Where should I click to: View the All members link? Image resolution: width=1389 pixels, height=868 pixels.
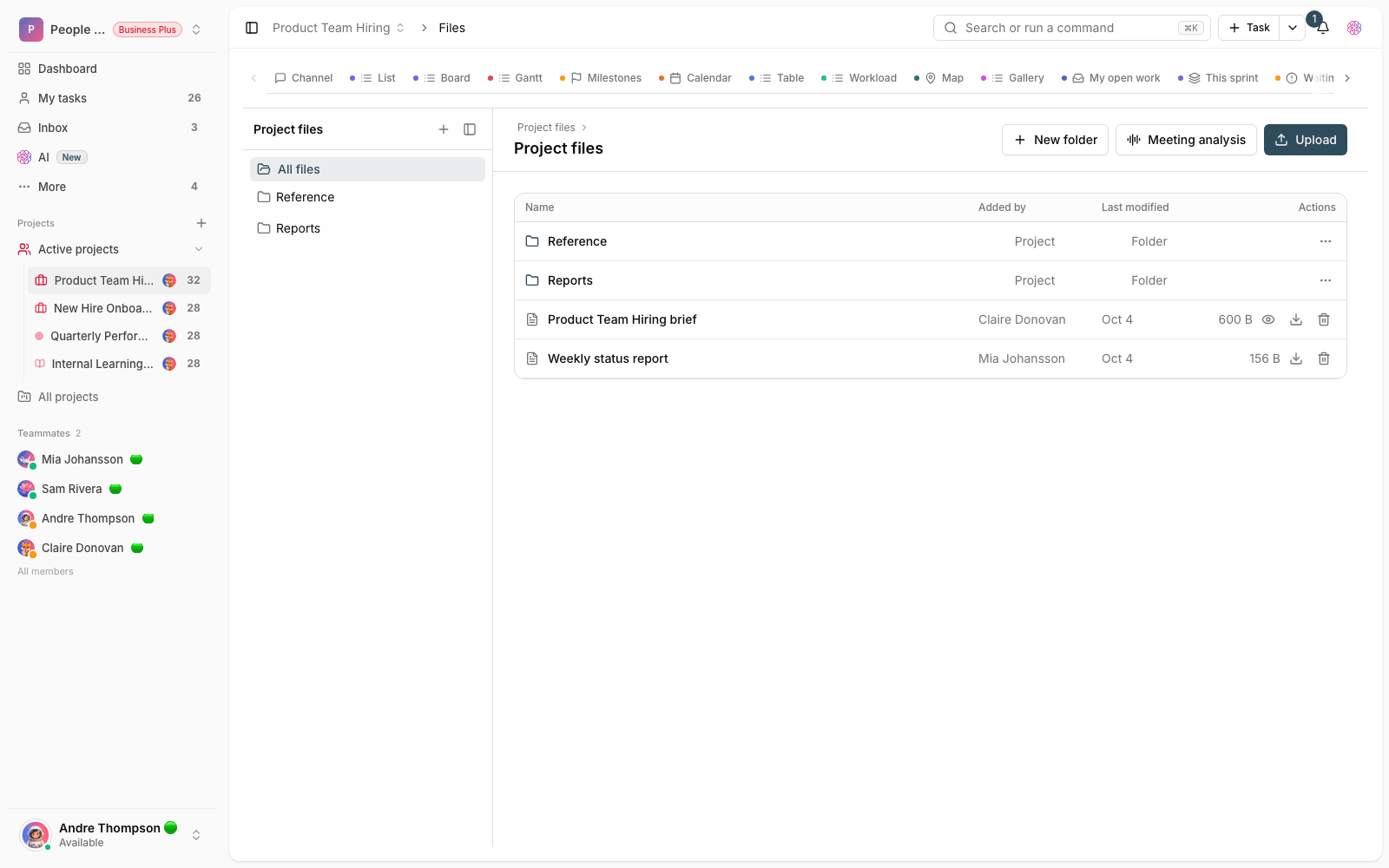click(x=45, y=571)
